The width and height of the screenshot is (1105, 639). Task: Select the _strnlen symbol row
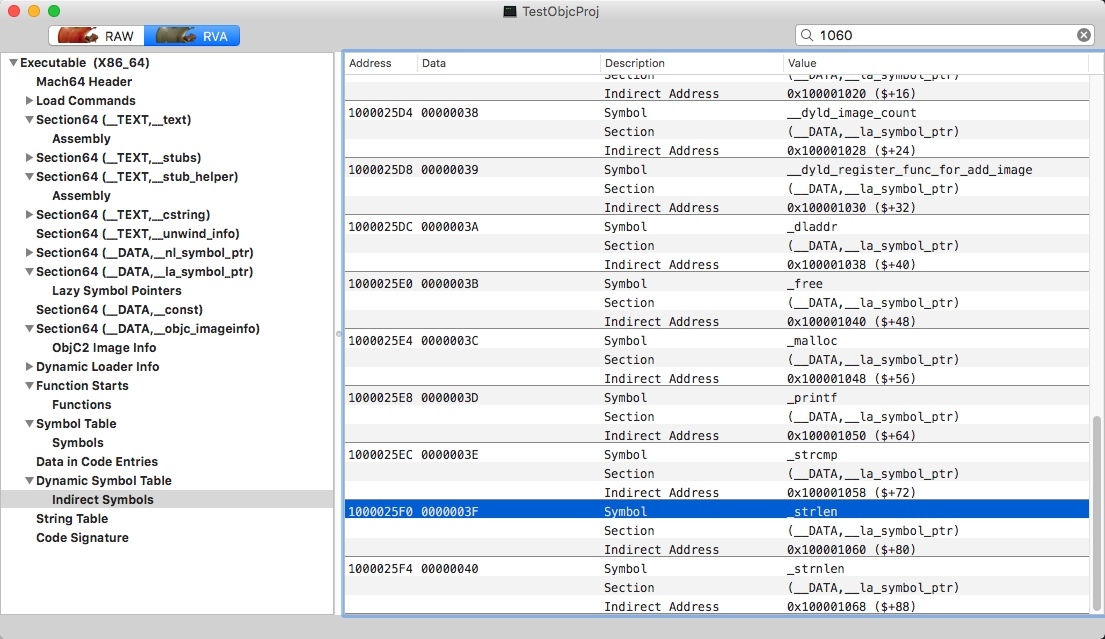click(x=717, y=569)
